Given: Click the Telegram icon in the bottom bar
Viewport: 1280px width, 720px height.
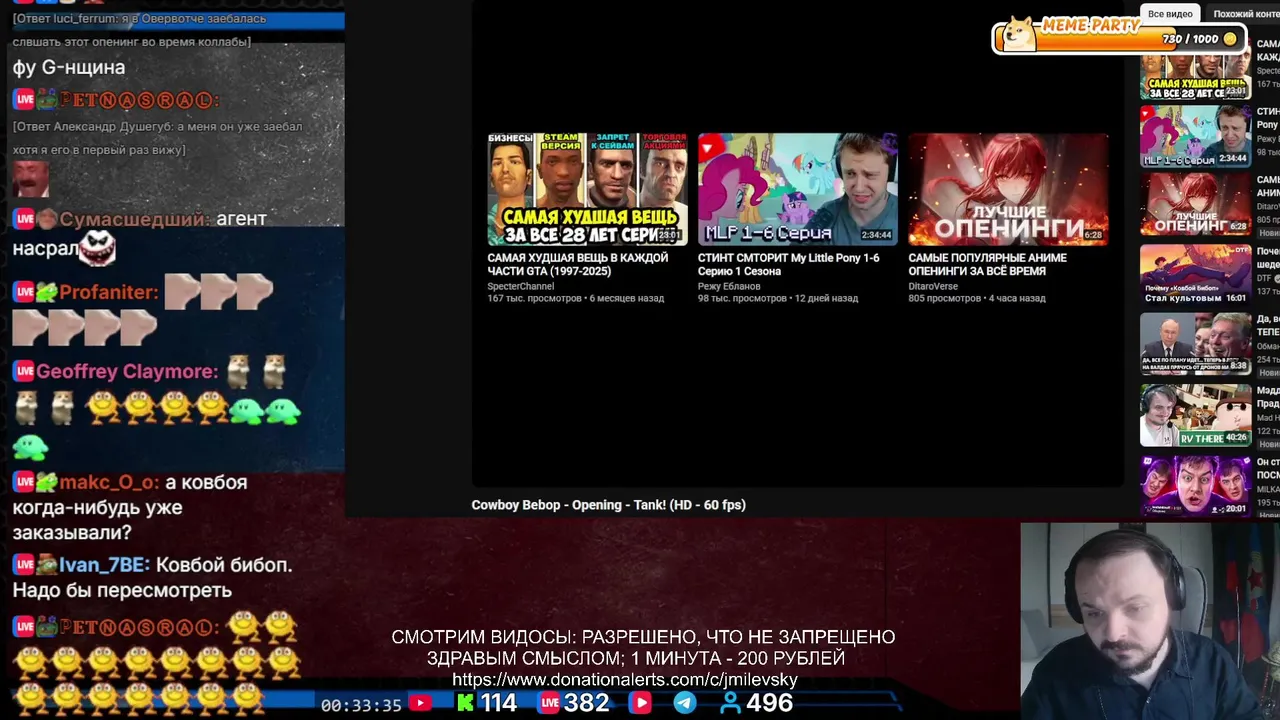Looking at the screenshot, I should pos(685,703).
